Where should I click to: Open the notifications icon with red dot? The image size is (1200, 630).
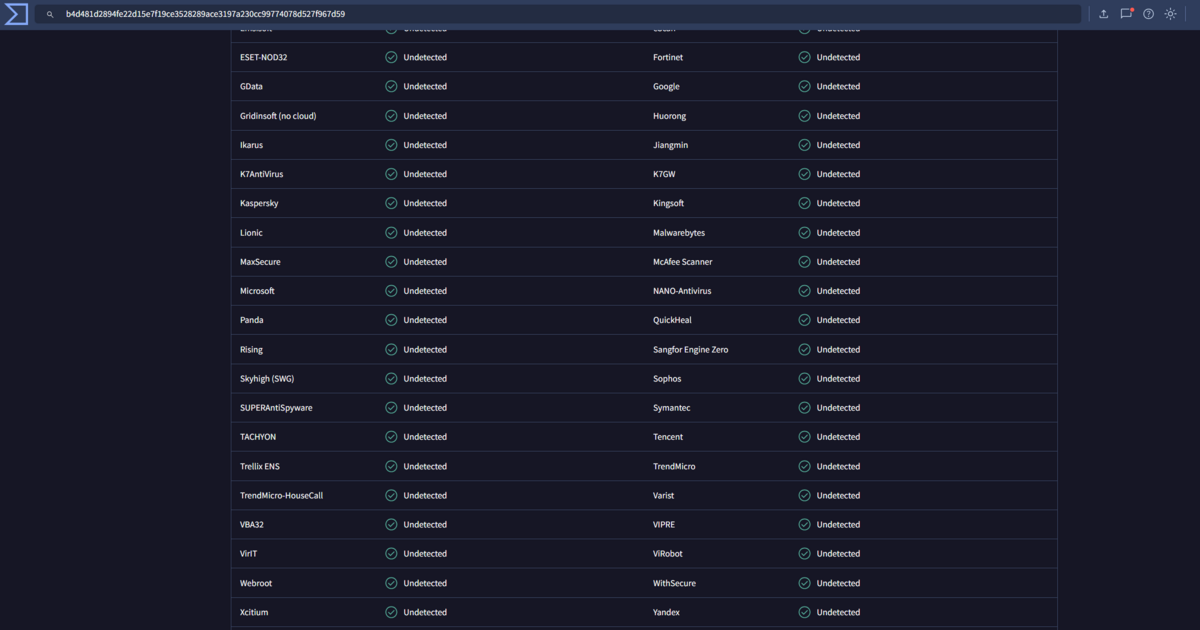(x=1126, y=14)
